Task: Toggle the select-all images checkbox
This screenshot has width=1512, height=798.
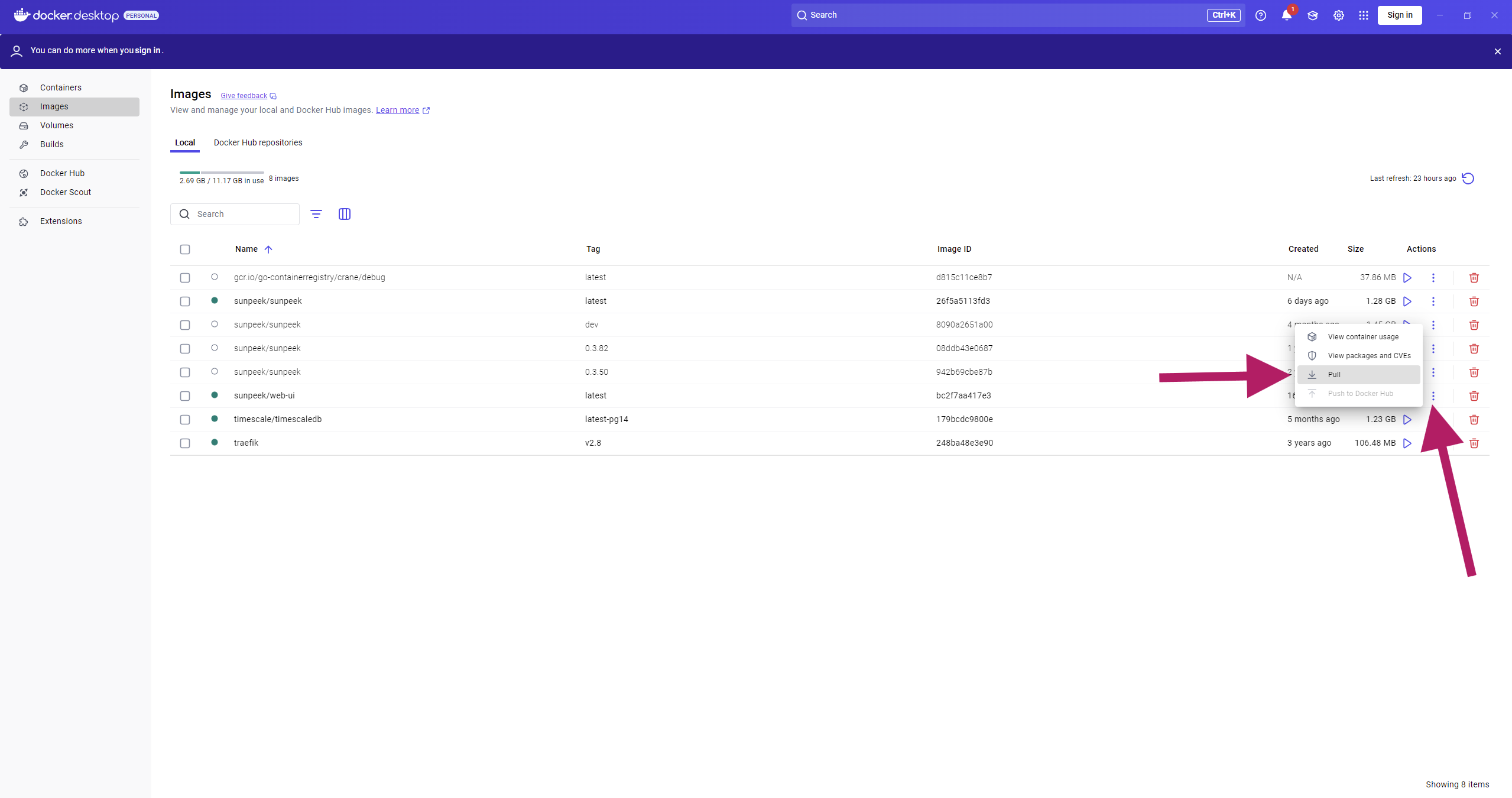Action: coord(185,249)
